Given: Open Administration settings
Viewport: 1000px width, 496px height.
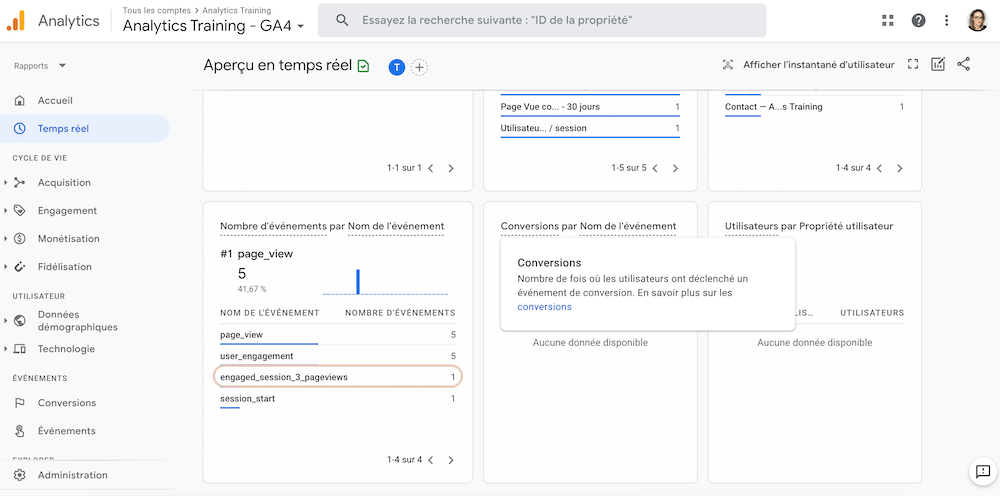Looking at the screenshot, I should [72, 475].
